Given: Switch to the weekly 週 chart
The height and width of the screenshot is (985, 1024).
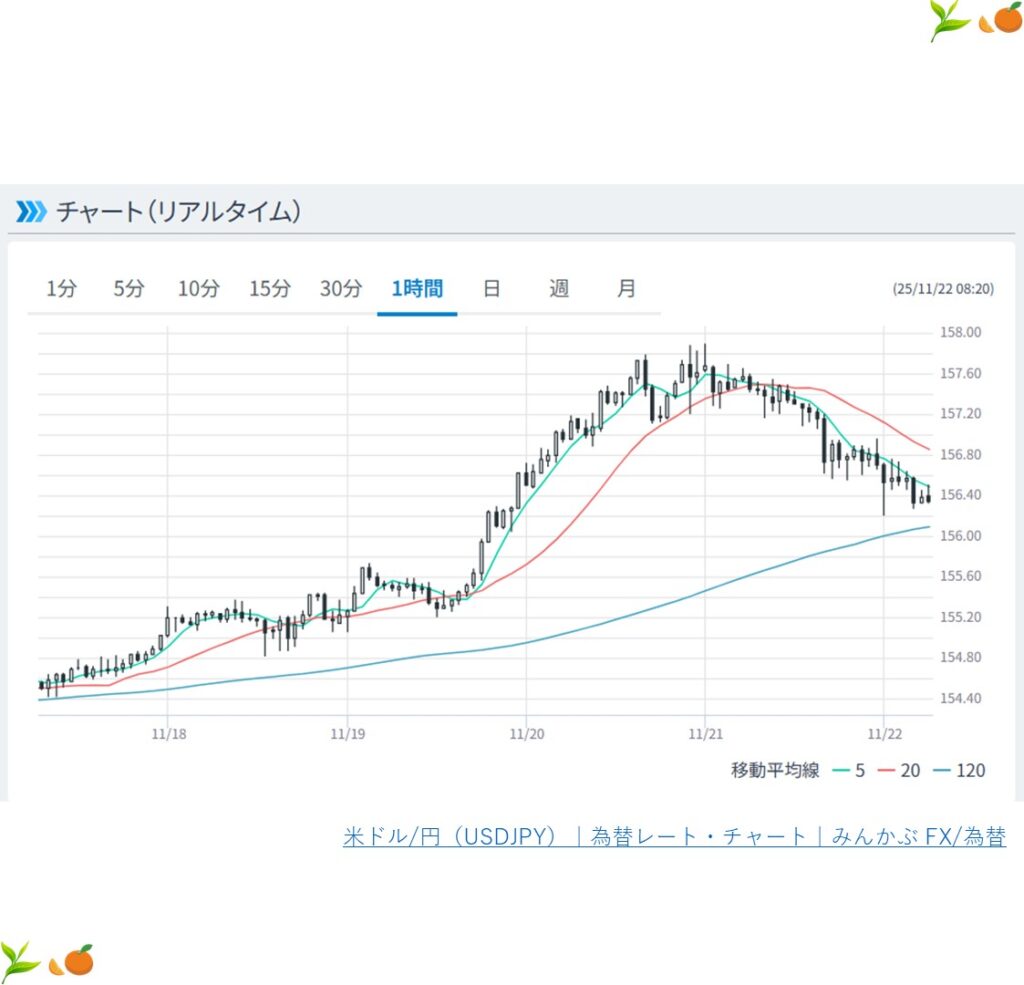Looking at the screenshot, I should click(x=559, y=289).
